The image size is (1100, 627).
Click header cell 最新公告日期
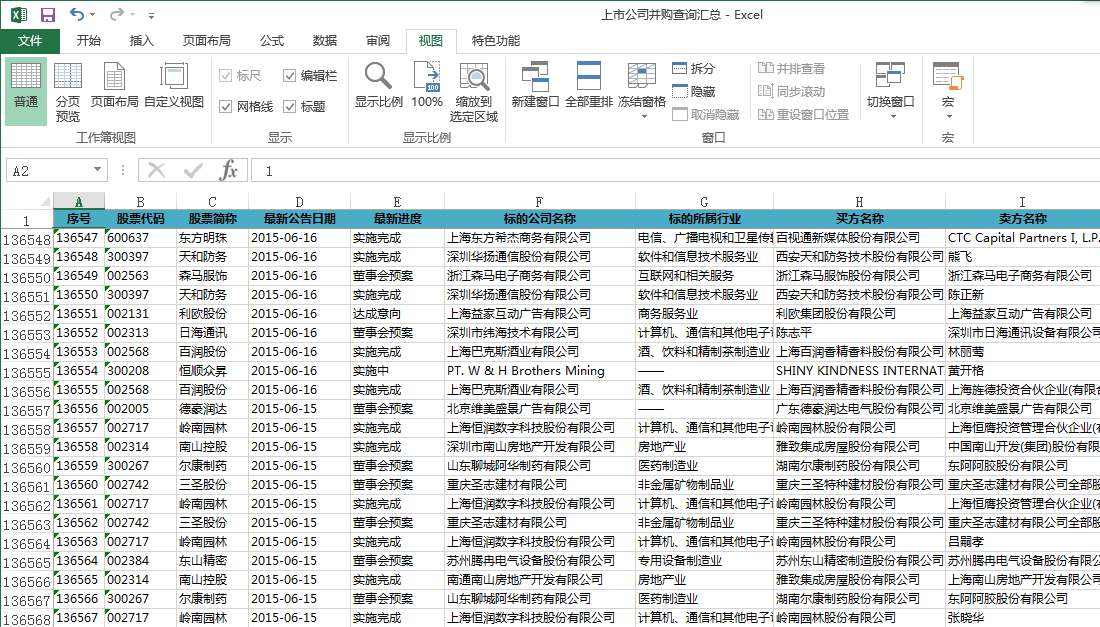300,219
